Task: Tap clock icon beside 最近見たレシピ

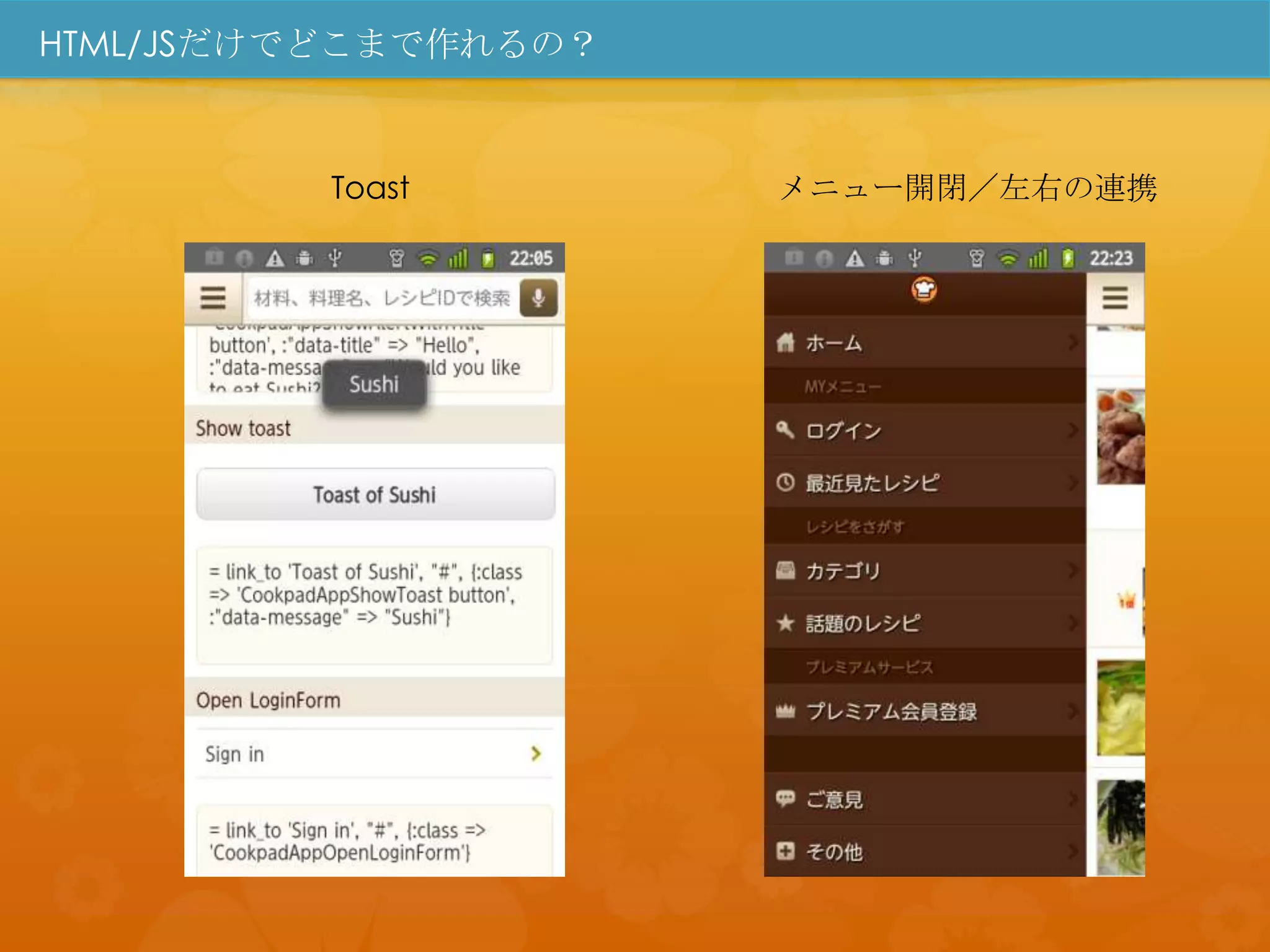Action: [786, 482]
